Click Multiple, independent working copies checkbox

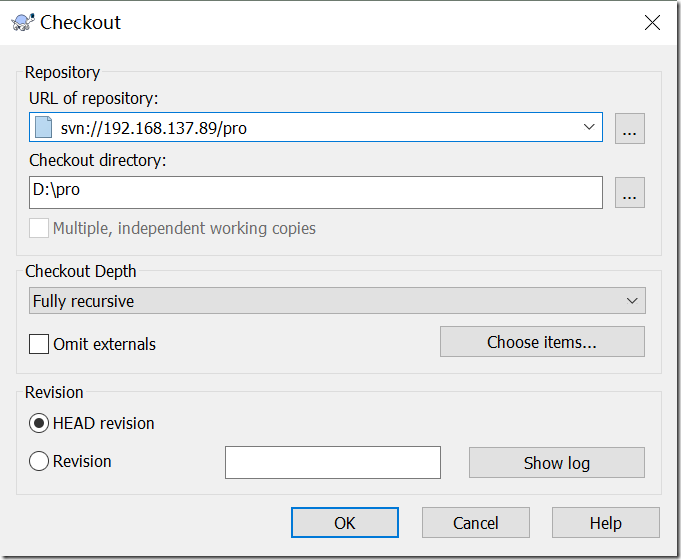(x=39, y=228)
